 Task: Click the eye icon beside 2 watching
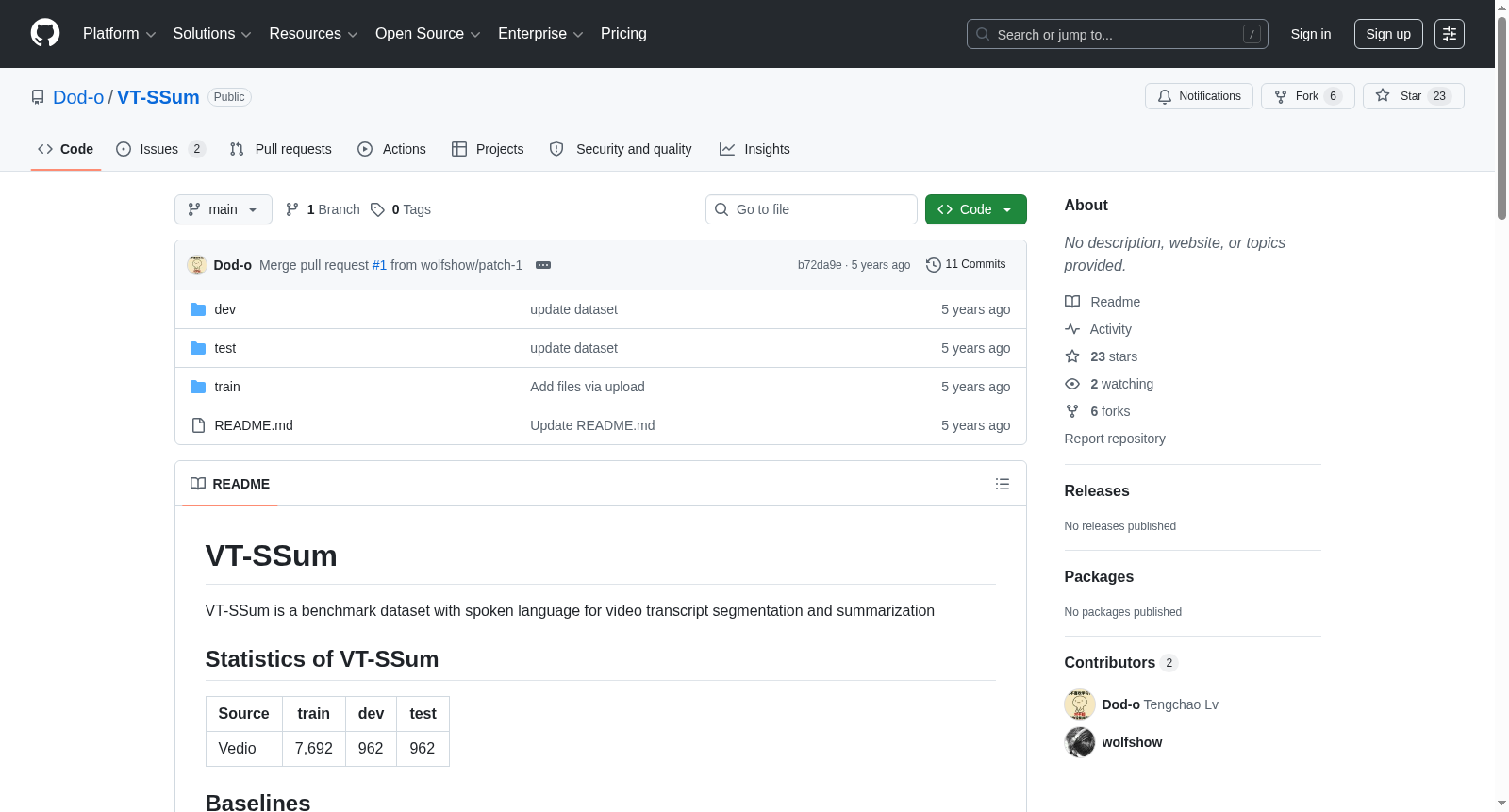[x=1072, y=384]
